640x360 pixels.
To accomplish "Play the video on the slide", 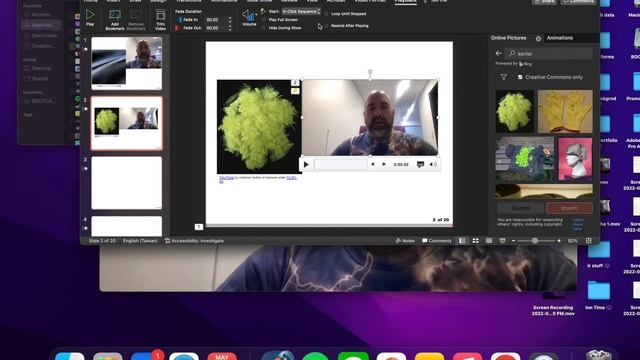I will click(x=306, y=164).
